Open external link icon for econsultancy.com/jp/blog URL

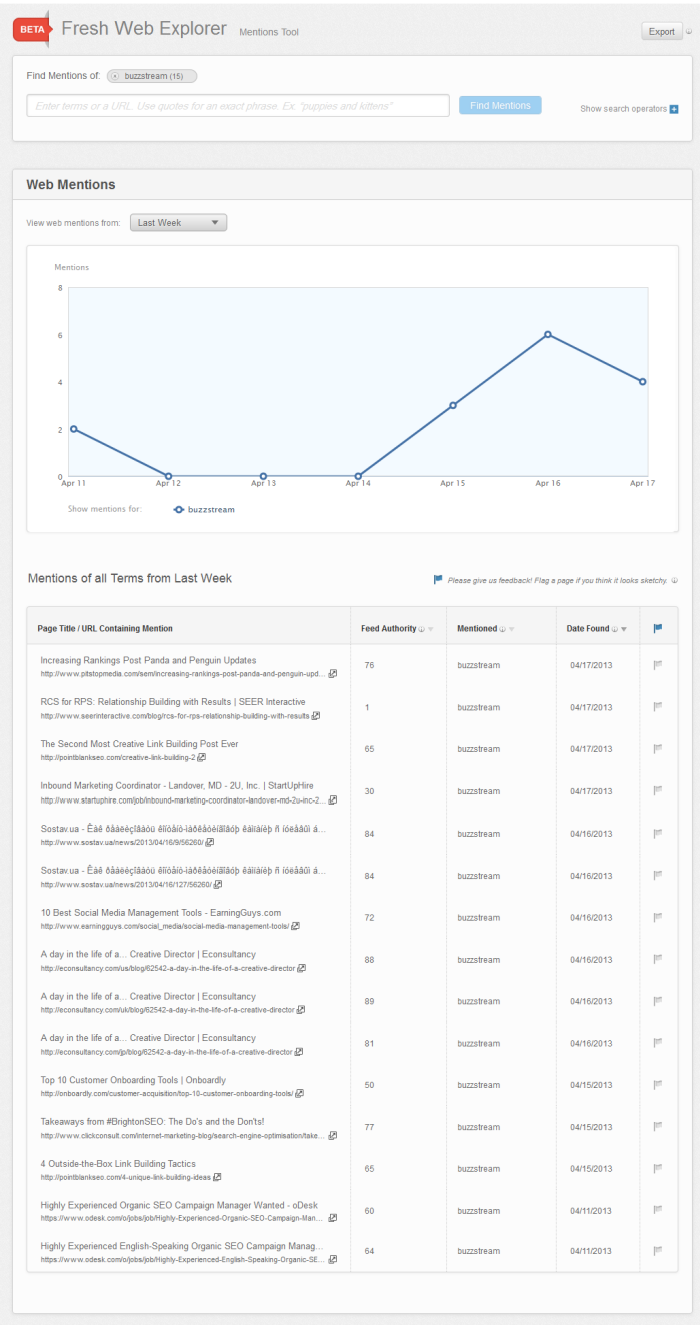coord(299,1052)
